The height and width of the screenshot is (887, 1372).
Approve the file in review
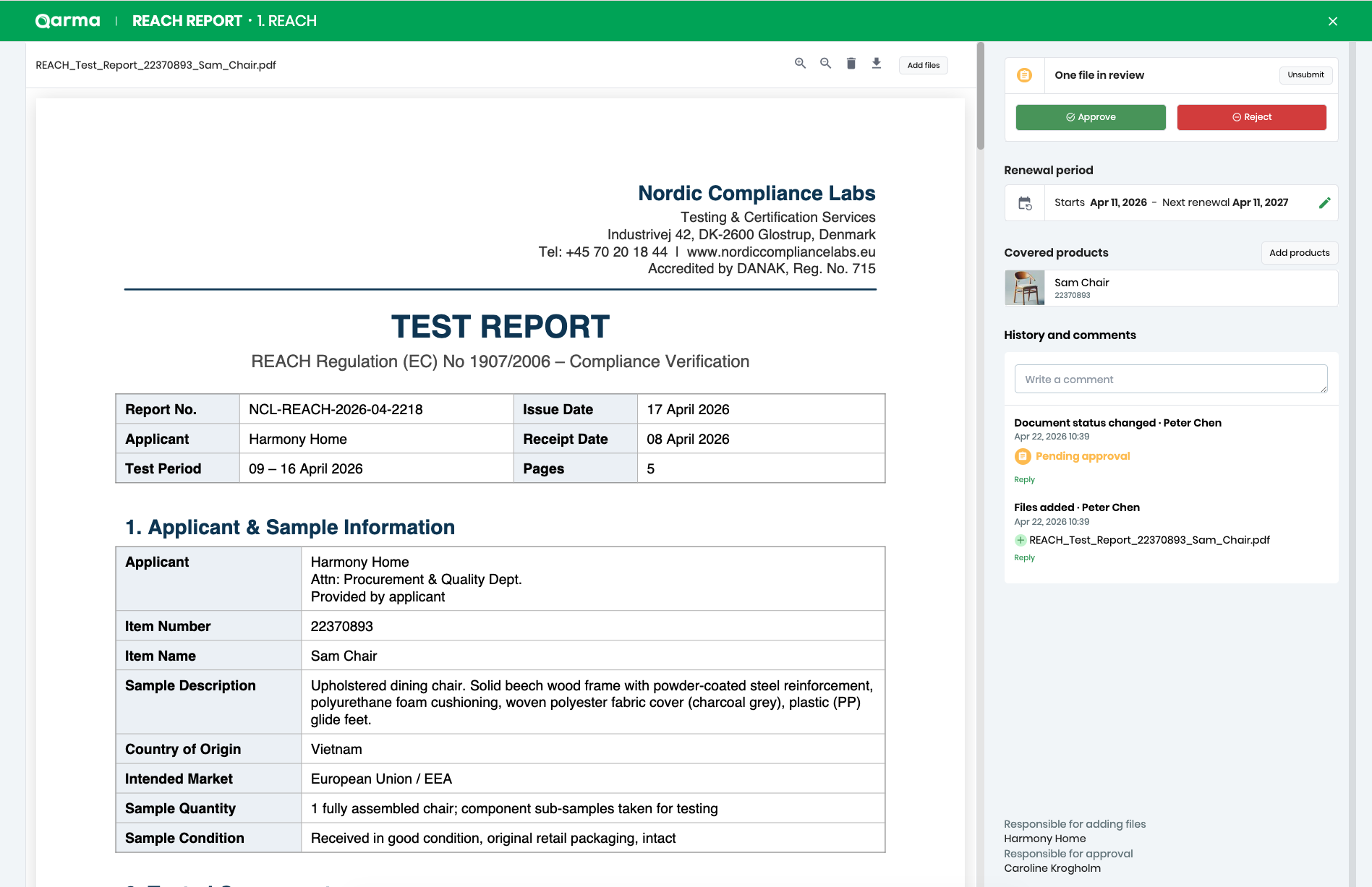point(1090,117)
